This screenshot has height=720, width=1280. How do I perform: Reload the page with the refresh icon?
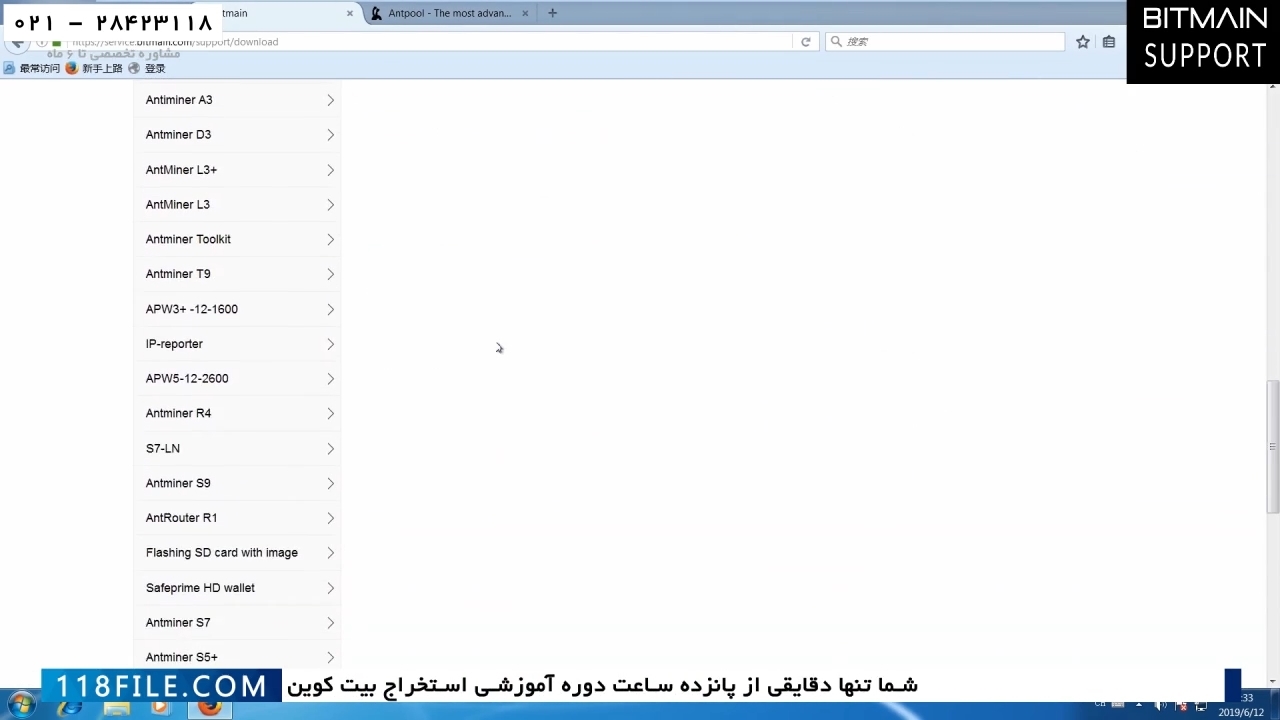(x=805, y=42)
